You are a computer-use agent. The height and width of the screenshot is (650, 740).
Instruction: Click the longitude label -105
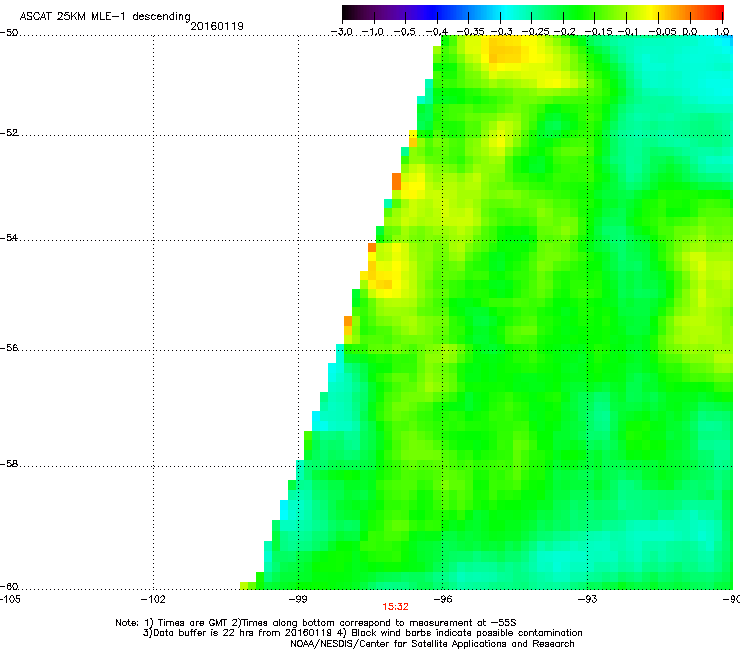tap(10, 599)
